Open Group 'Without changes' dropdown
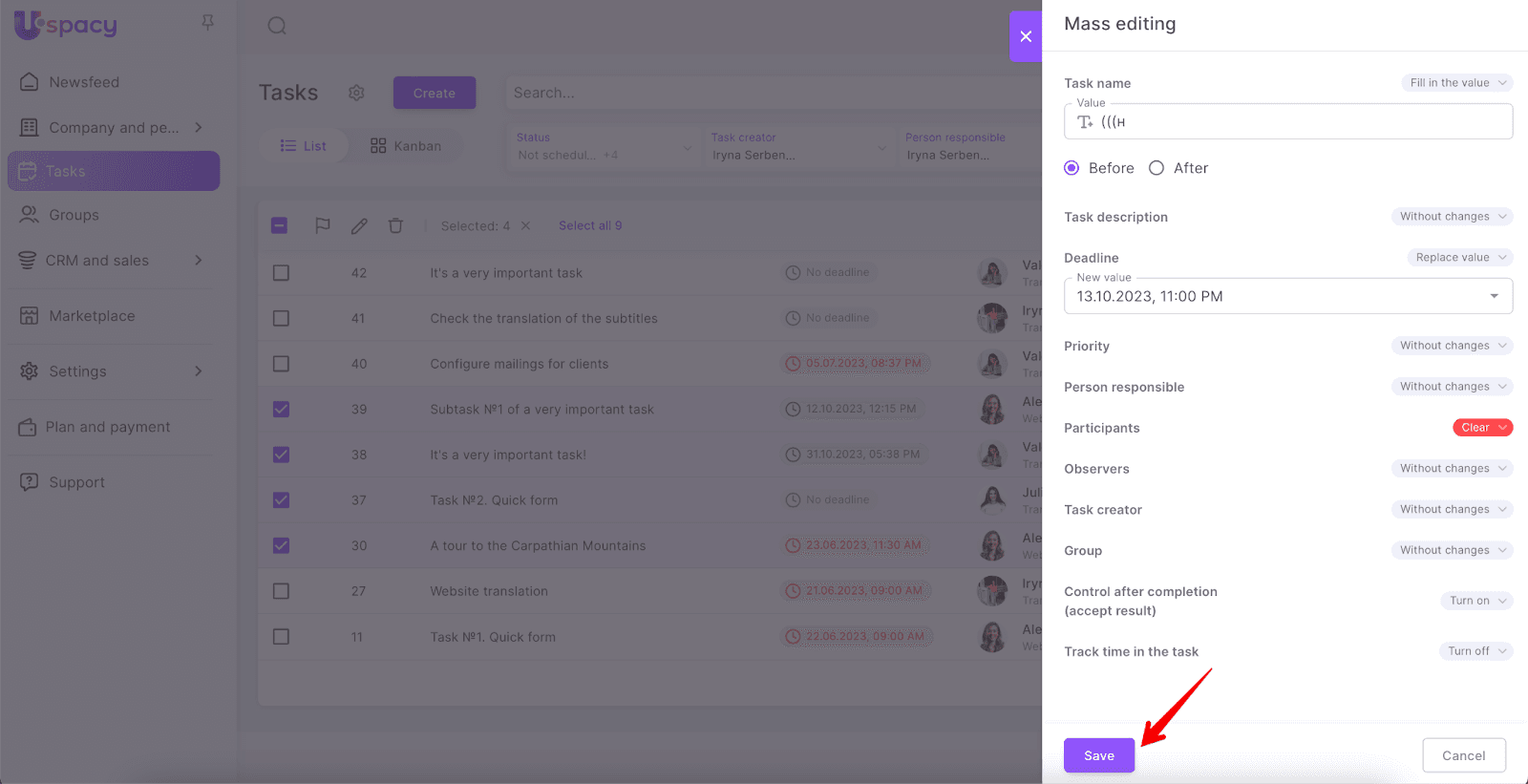The height and width of the screenshot is (784, 1528). 1452,551
